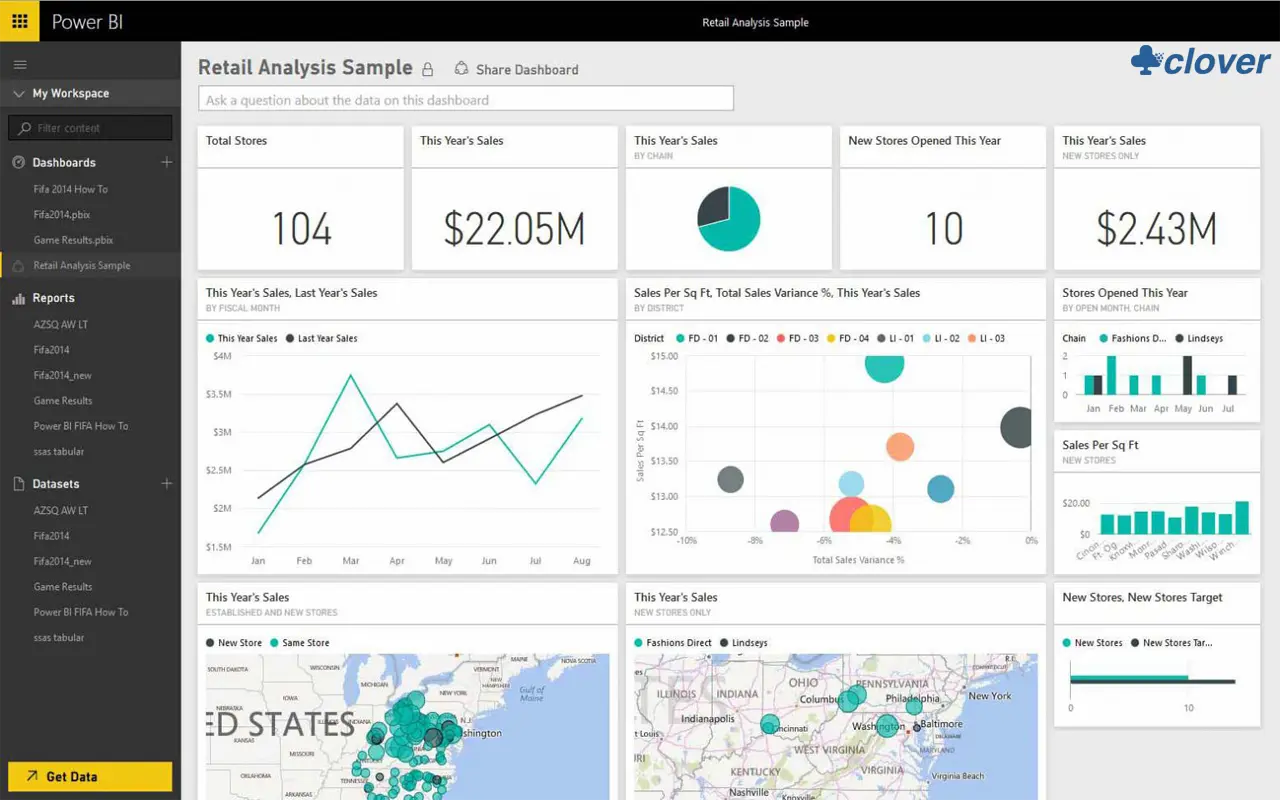
Task: Click the search magnifier in filter box
Action: tap(25, 128)
